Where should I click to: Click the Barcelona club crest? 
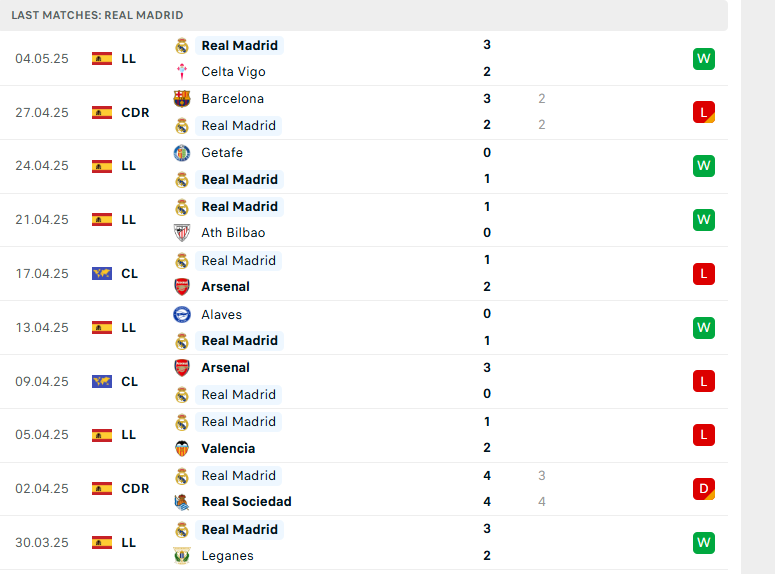tap(182, 98)
